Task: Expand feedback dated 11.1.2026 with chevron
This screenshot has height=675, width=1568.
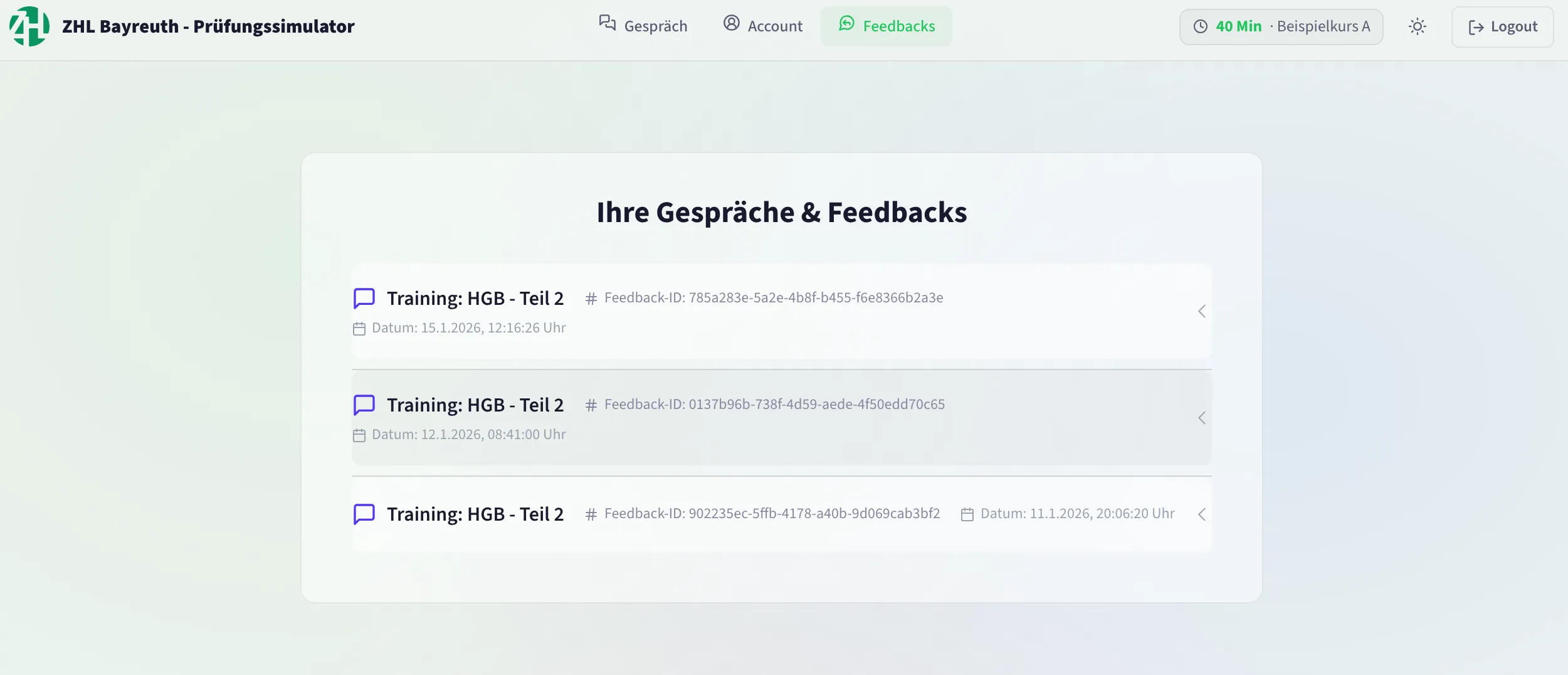Action: pyautogui.click(x=1201, y=514)
